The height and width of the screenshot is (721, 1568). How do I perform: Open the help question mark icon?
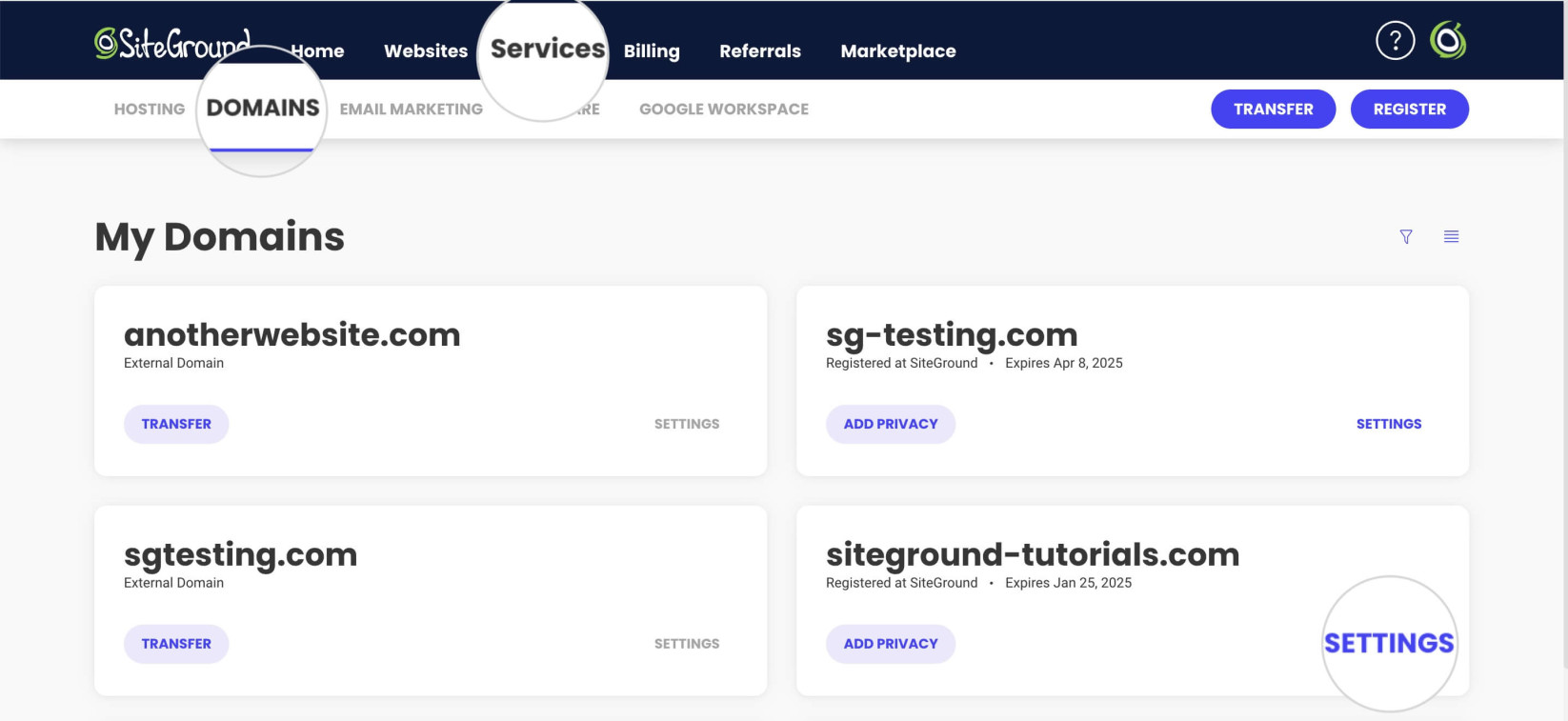pos(1395,40)
